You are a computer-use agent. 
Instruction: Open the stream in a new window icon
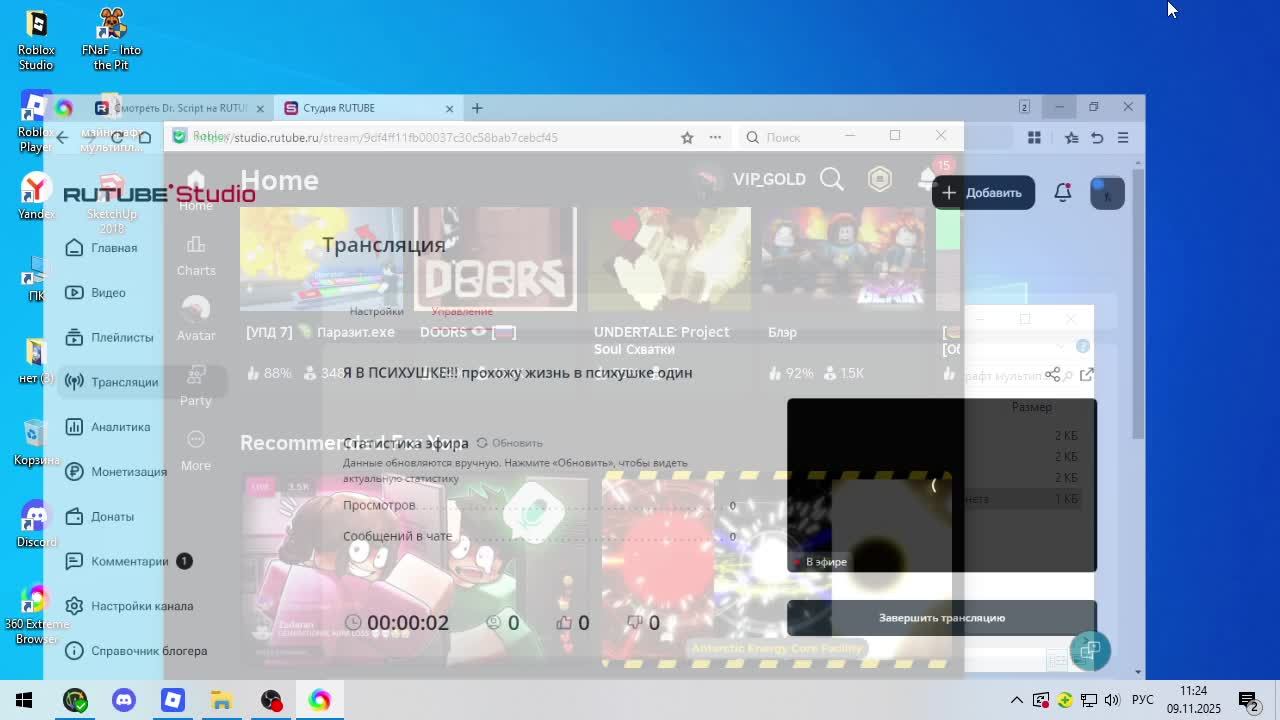[1087, 375]
